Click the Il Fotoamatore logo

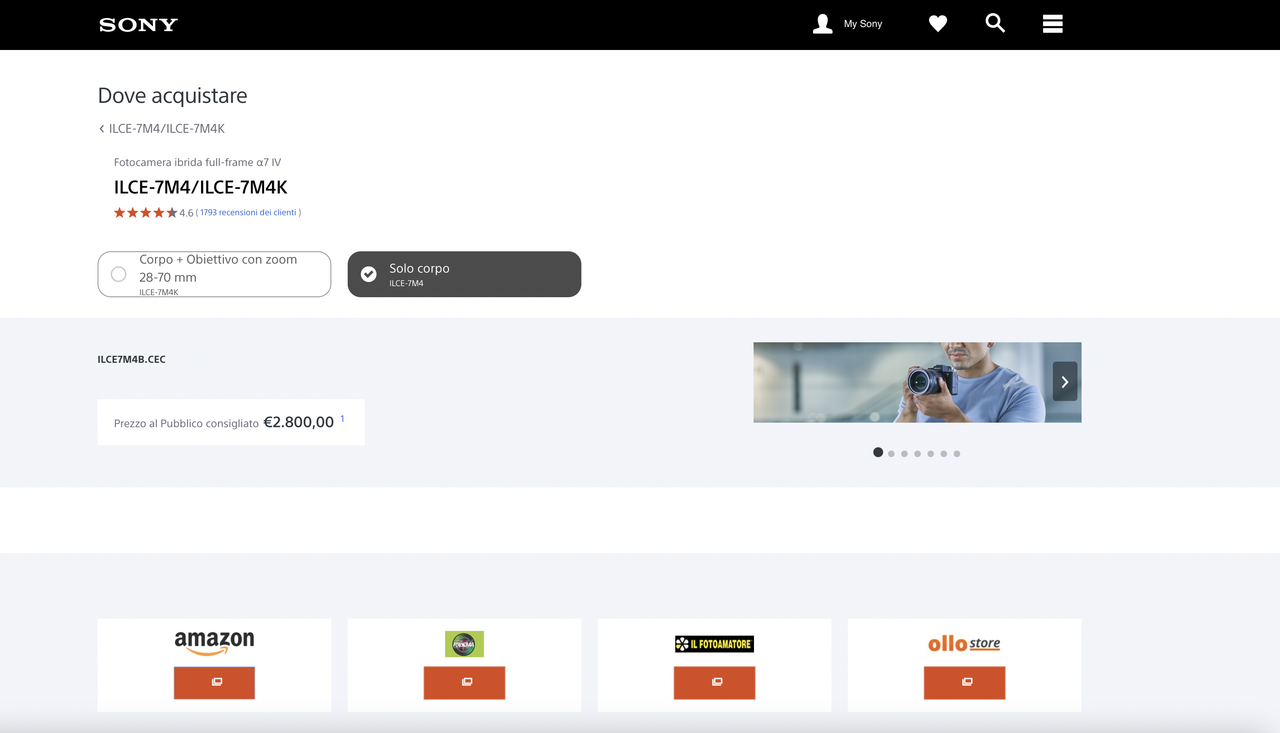[714, 644]
